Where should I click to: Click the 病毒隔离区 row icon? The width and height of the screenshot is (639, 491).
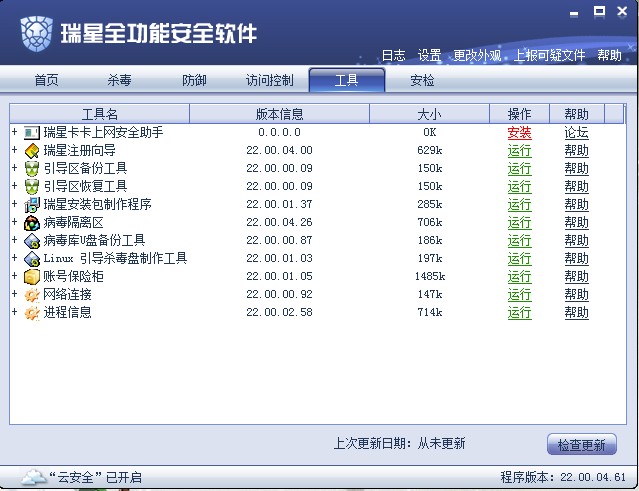click(x=32, y=223)
